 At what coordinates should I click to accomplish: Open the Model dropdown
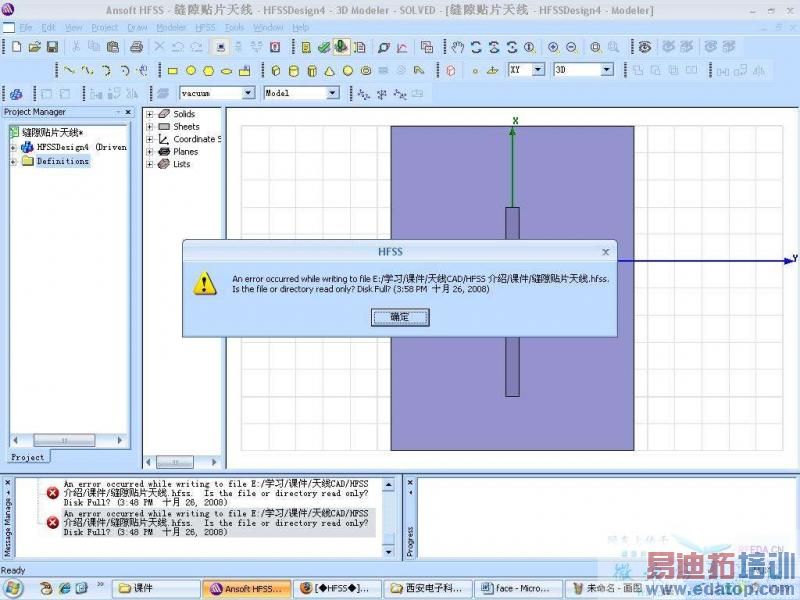(x=333, y=93)
